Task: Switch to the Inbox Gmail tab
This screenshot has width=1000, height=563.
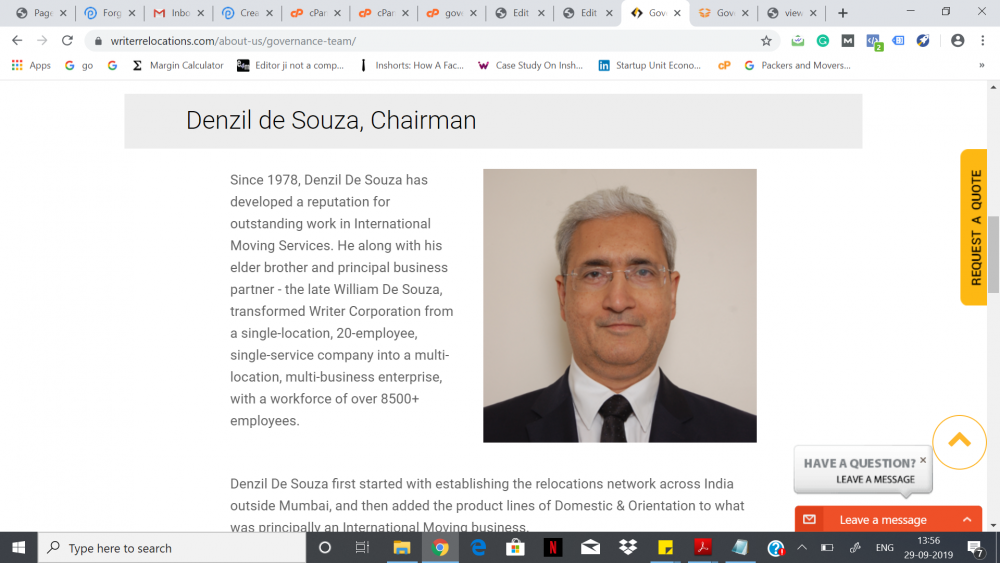Action: [x=173, y=13]
